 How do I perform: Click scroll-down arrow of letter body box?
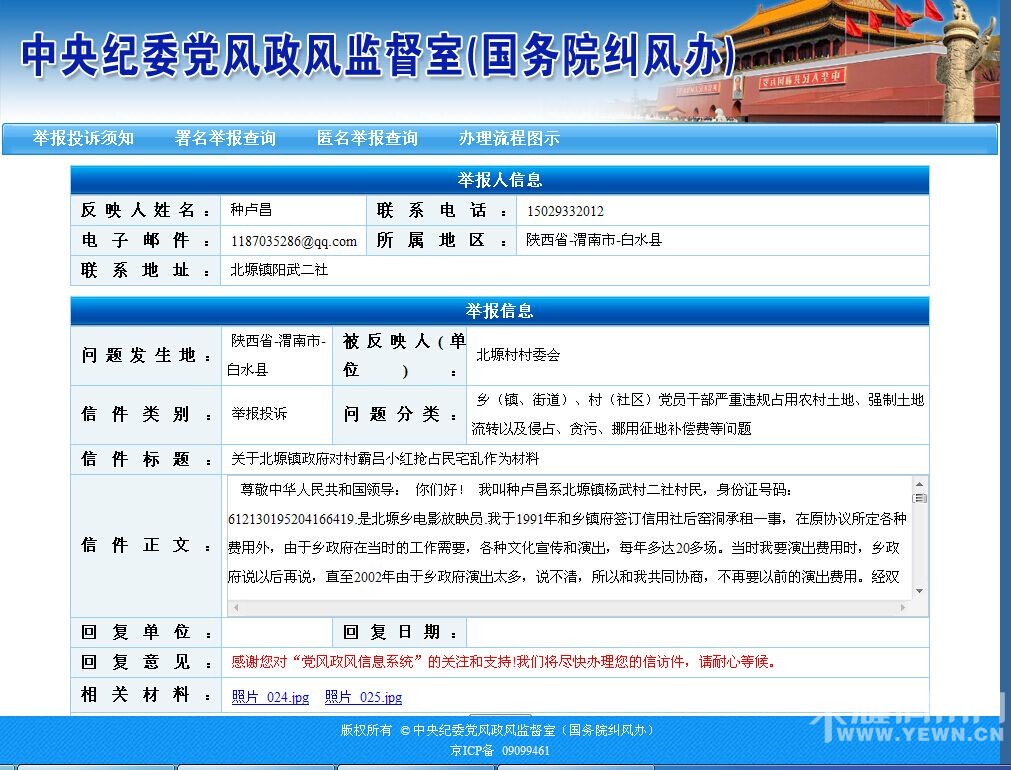click(919, 591)
